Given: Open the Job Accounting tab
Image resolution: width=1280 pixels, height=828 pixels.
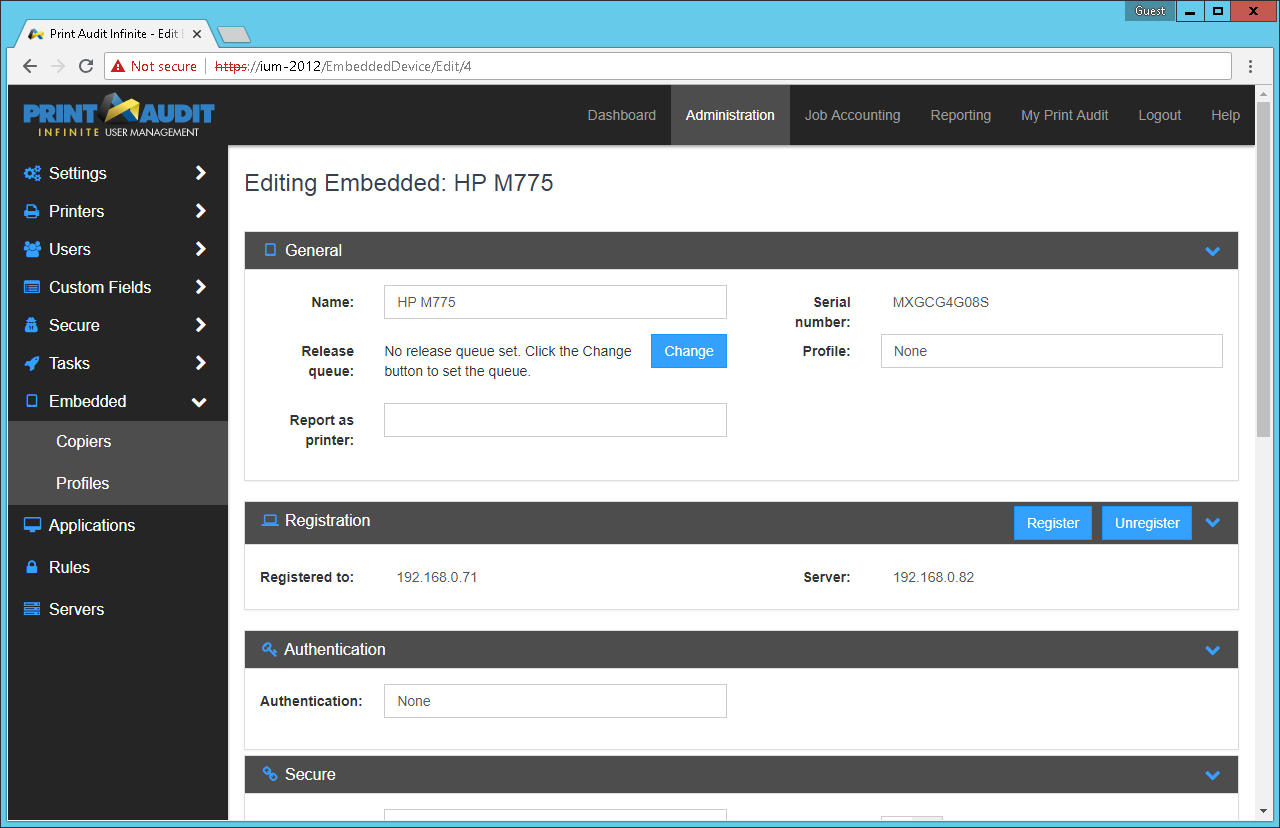Looking at the screenshot, I should [852, 115].
